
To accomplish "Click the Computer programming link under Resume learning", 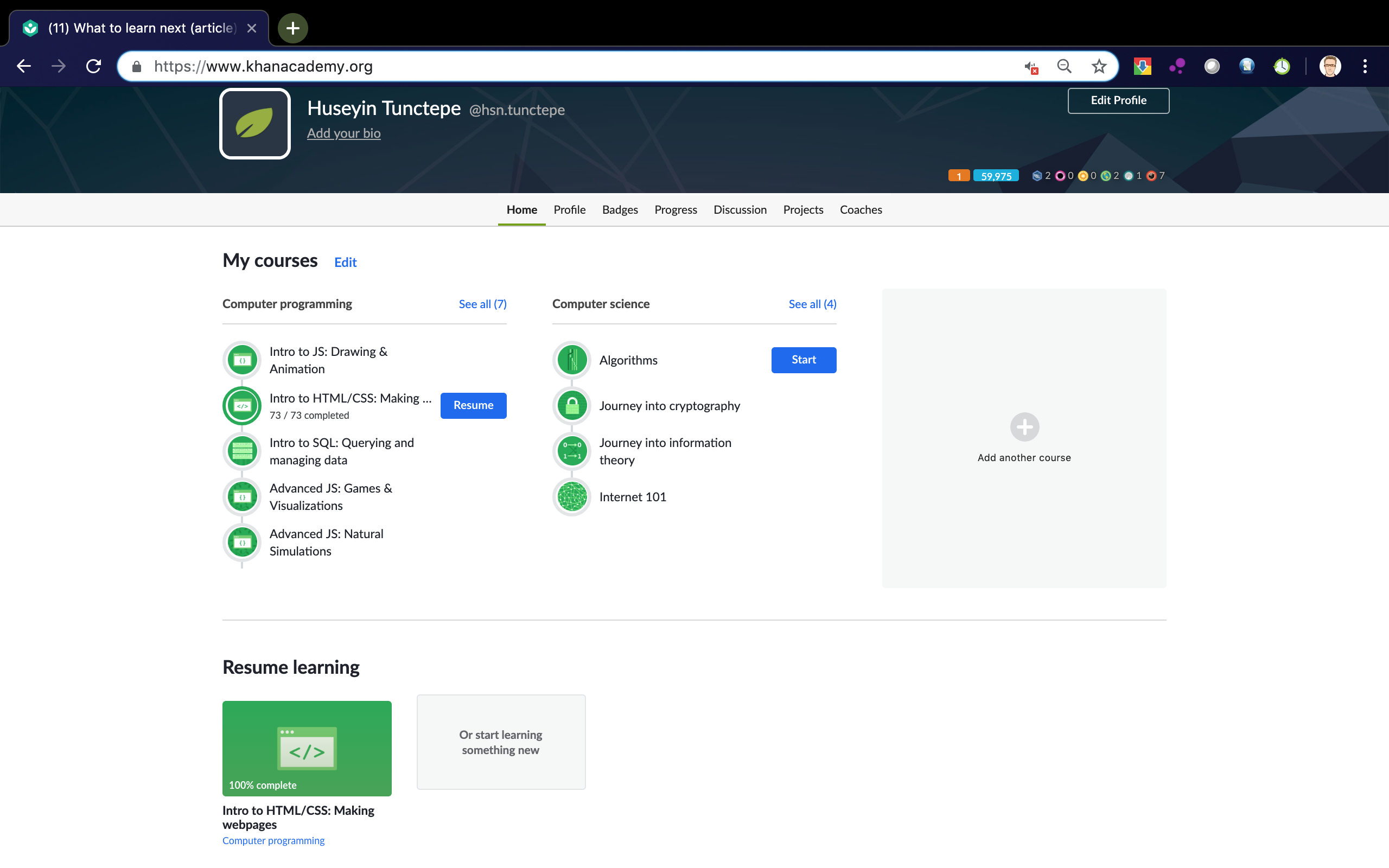I will click(x=273, y=840).
